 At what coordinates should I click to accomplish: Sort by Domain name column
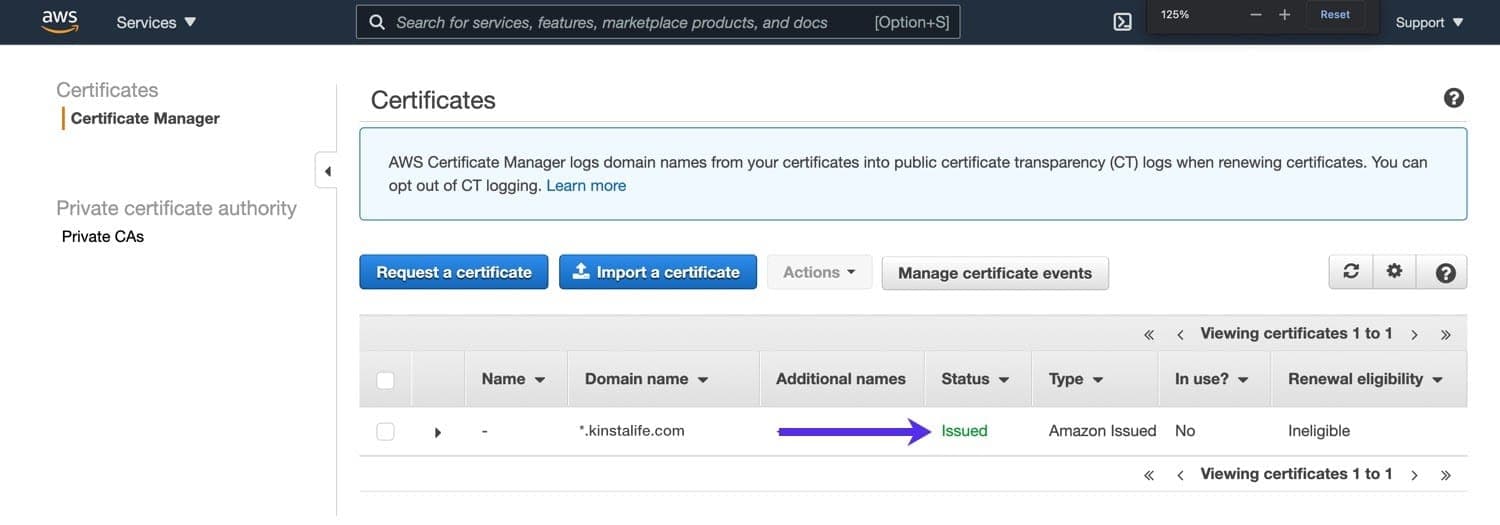[646, 379]
